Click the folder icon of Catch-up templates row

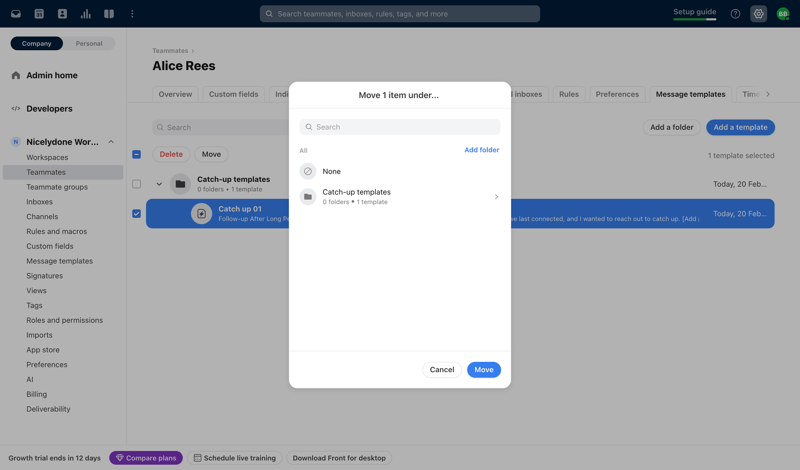click(180, 184)
